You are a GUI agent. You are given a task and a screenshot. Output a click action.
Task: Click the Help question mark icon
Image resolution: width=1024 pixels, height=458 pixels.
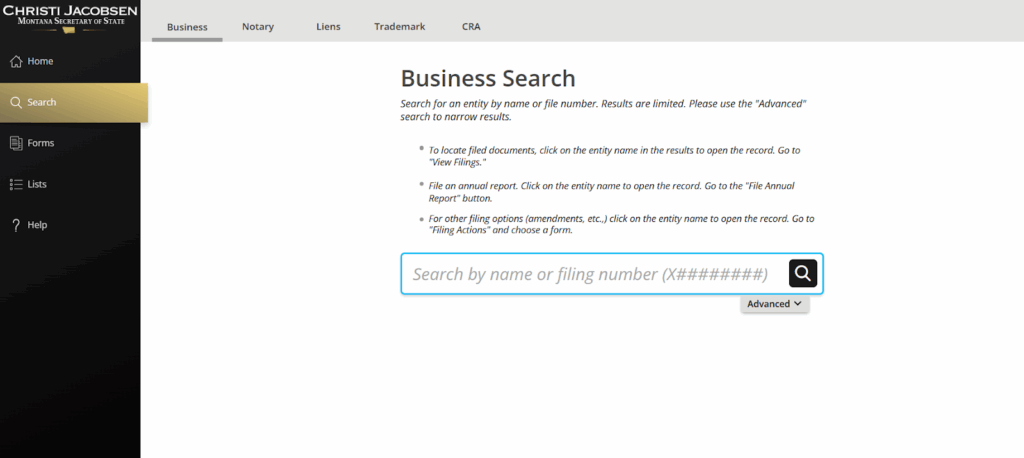coord(16,226)
